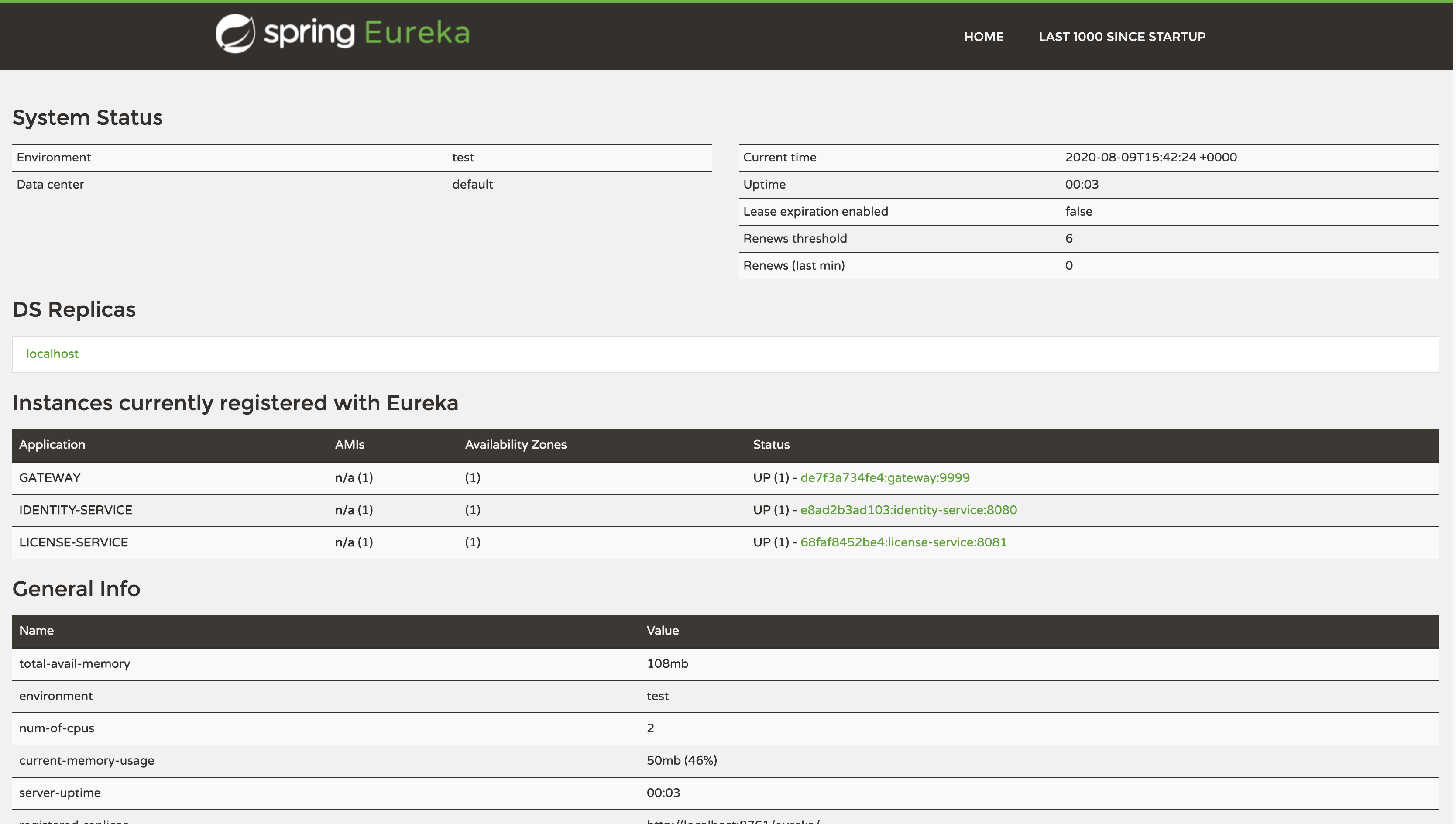Open the identity-service:8080 instance link
The width and height of the screenshot is (1456, 824).
pyautogui.click(x=908, y=510)
